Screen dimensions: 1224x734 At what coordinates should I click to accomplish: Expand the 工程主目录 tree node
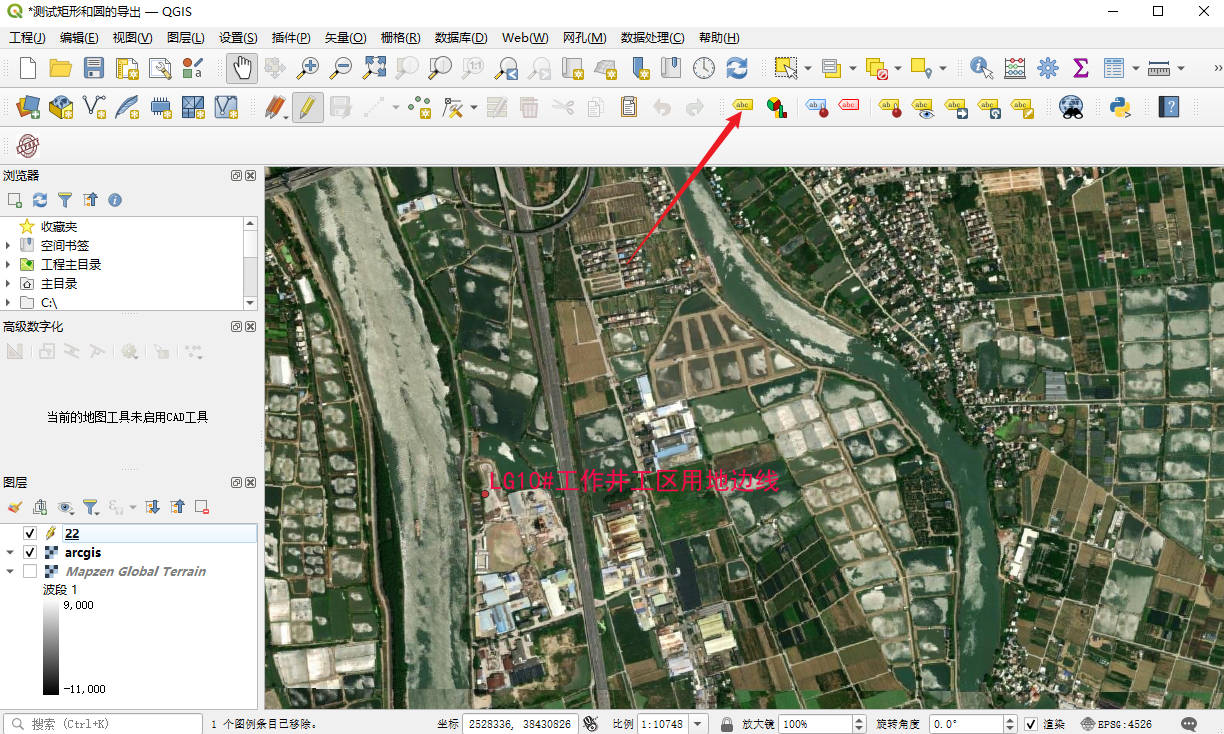[9, 265]
